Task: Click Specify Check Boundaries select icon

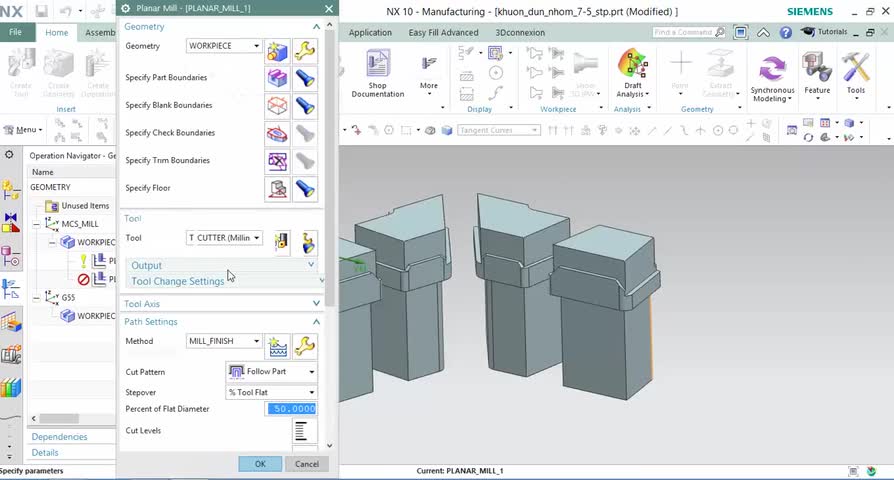Action: pos(278,133)
